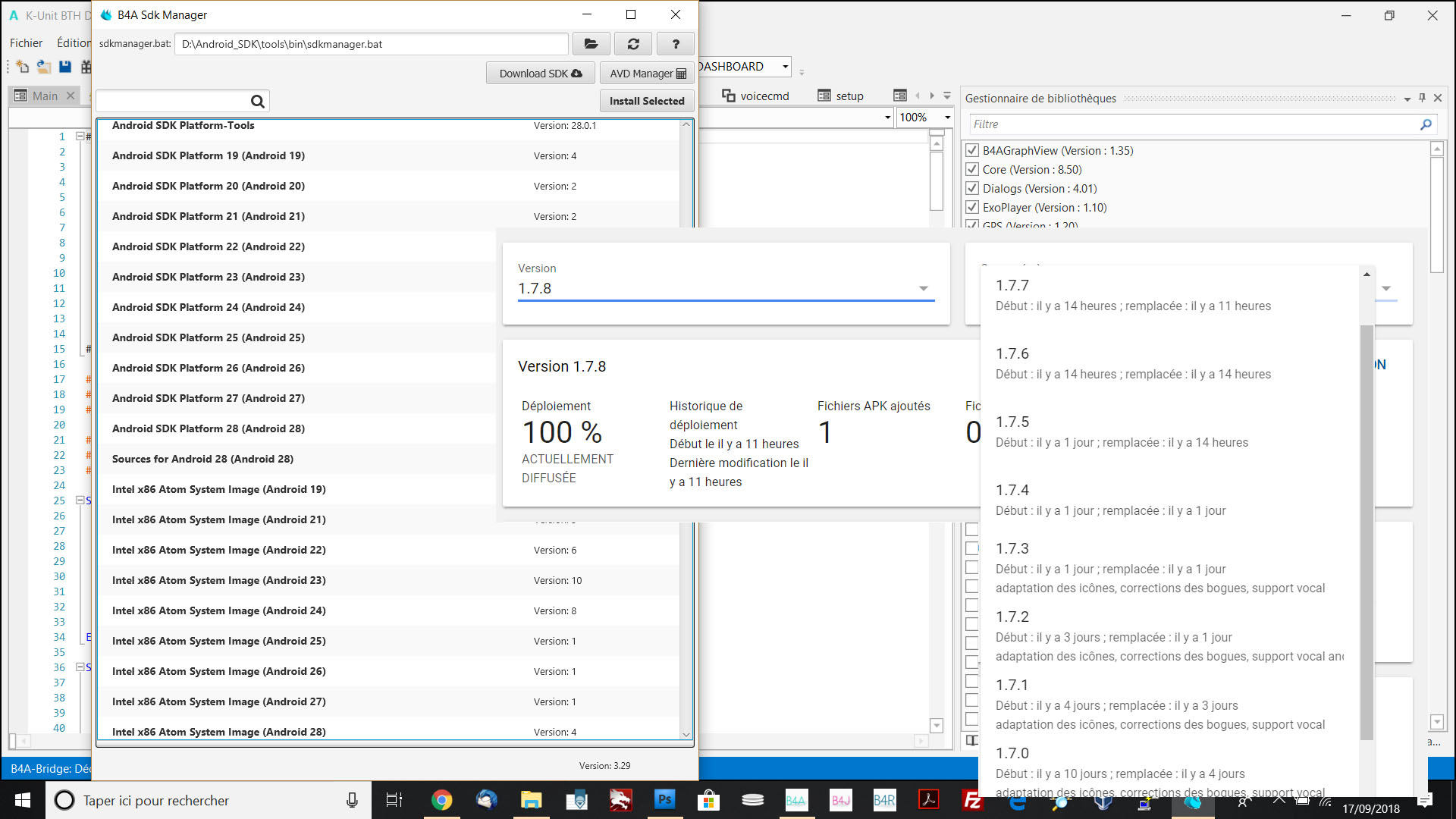This screenshot has width=1456, height=819.
Task: Click the save disk icon in B4A toolbar
Action: click(65, 67)
